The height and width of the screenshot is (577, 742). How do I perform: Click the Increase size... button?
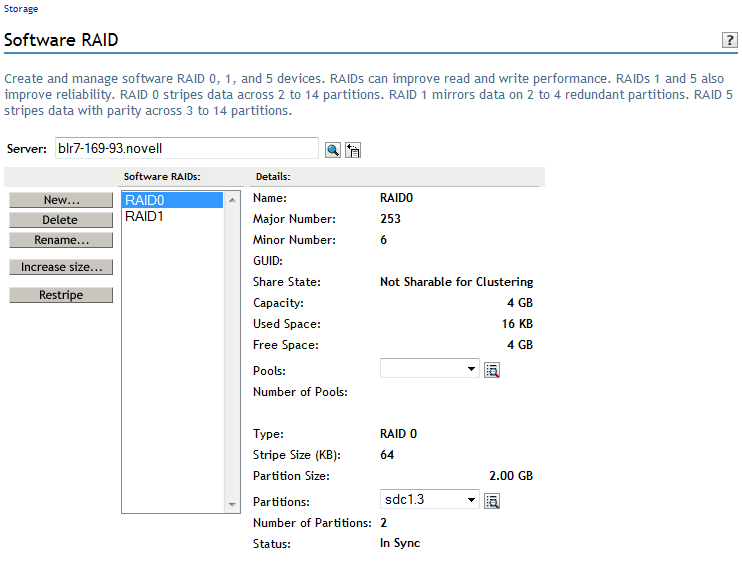(x=61, y=267)
